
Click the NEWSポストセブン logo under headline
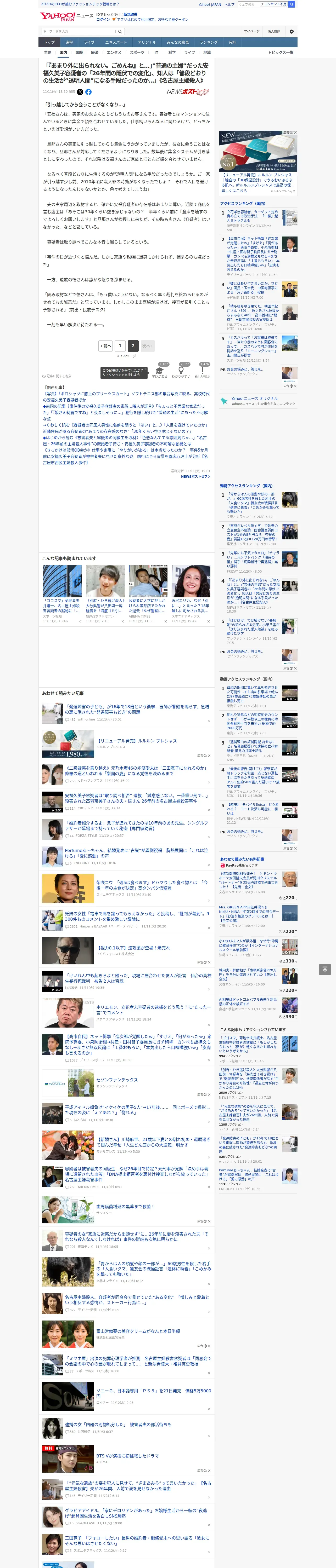[x=188, y=92]
